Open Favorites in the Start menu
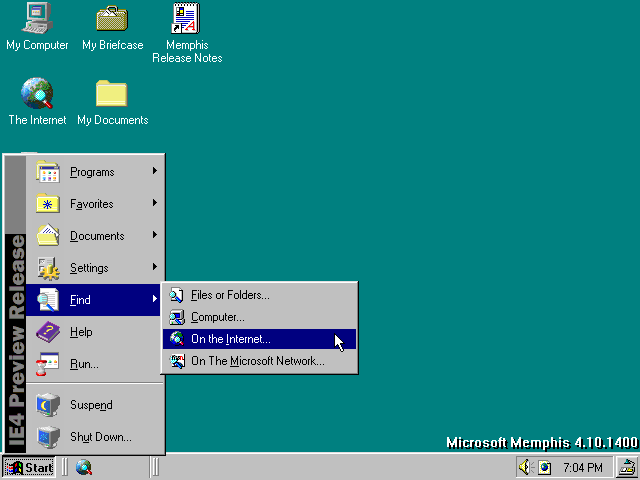The height and width of the screenshot is (480, 640). pyautogui.click(x=94, y=204)
